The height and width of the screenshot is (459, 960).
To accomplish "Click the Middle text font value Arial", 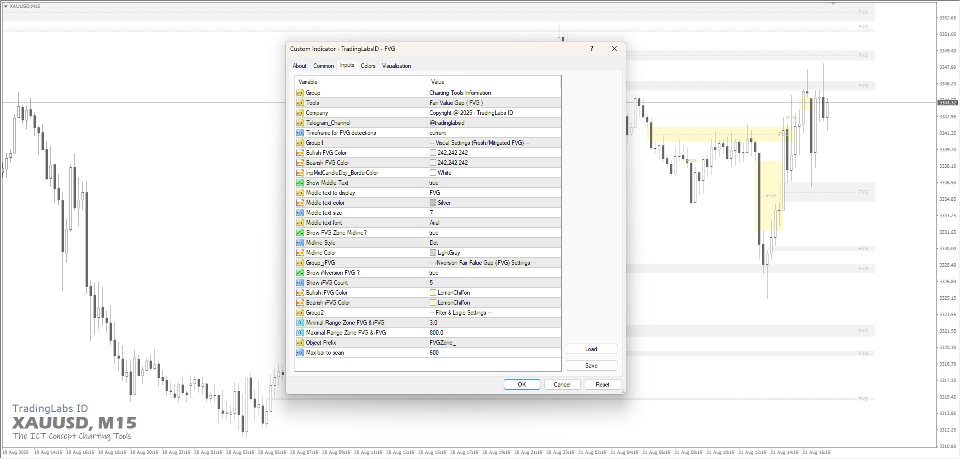I will click(435, 223).
